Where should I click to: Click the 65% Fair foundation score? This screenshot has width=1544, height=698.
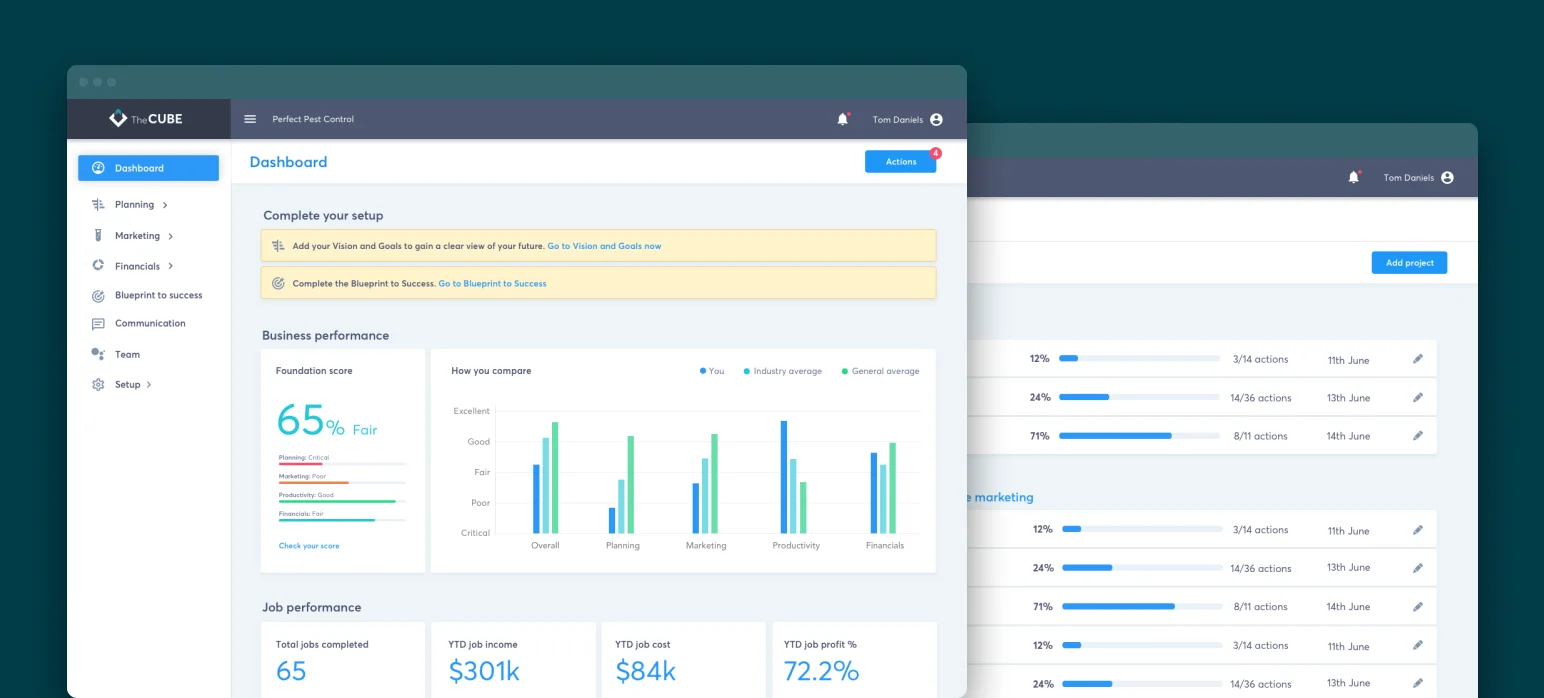tap(327, 421)
